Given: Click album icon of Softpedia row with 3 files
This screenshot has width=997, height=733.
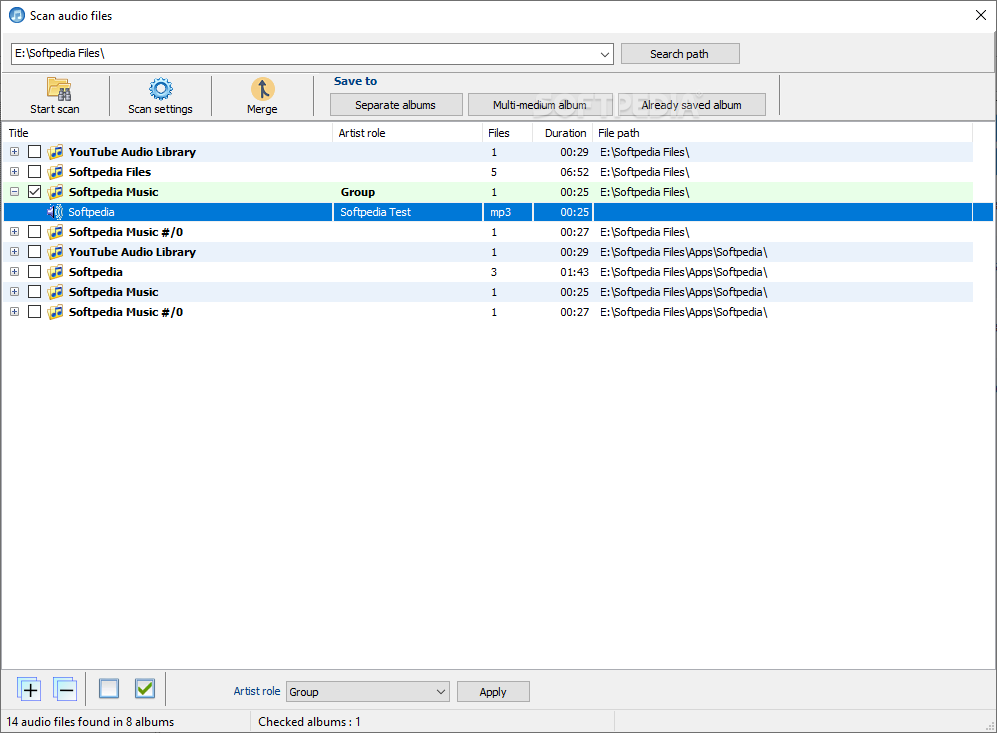Looking at the screenshot, I should pos(55,272).
